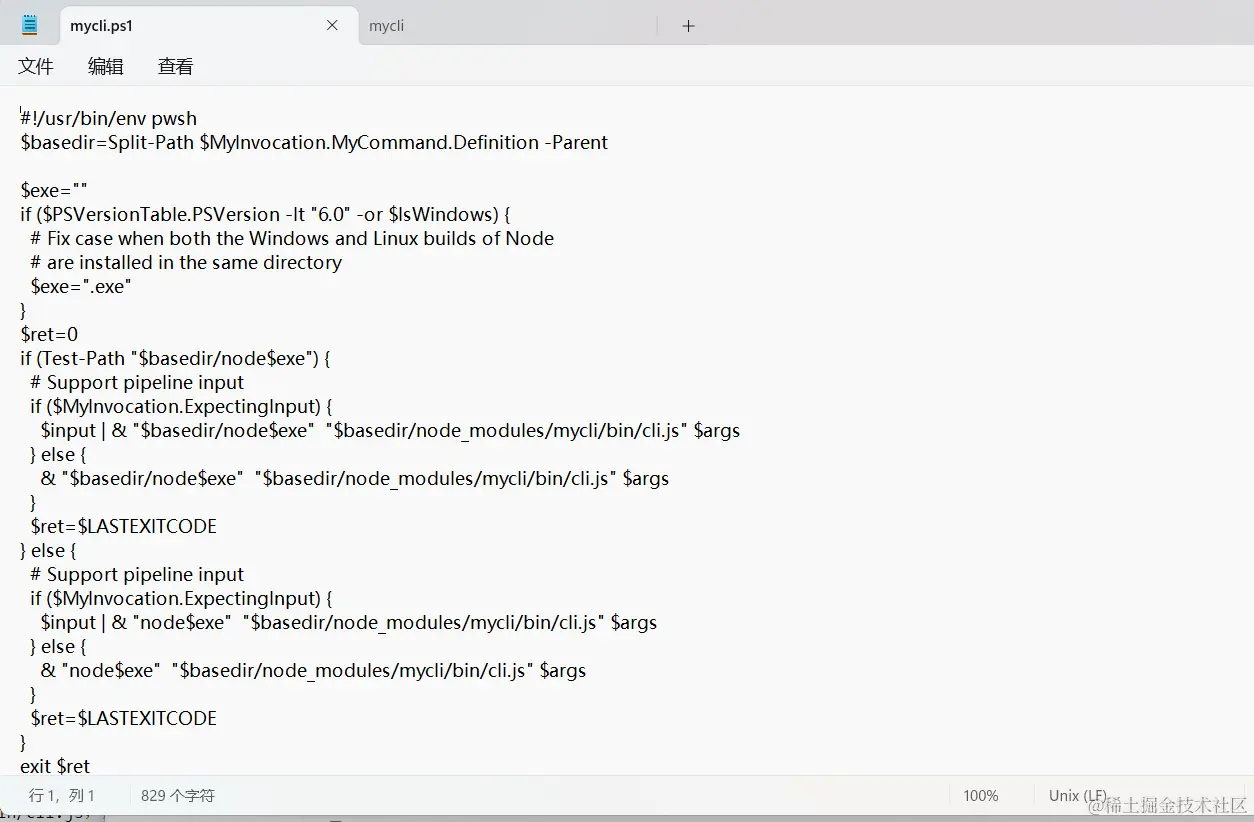Click the line '$exe=""'
Viewport: 1254px width, 822px height.
click(54, 190)
